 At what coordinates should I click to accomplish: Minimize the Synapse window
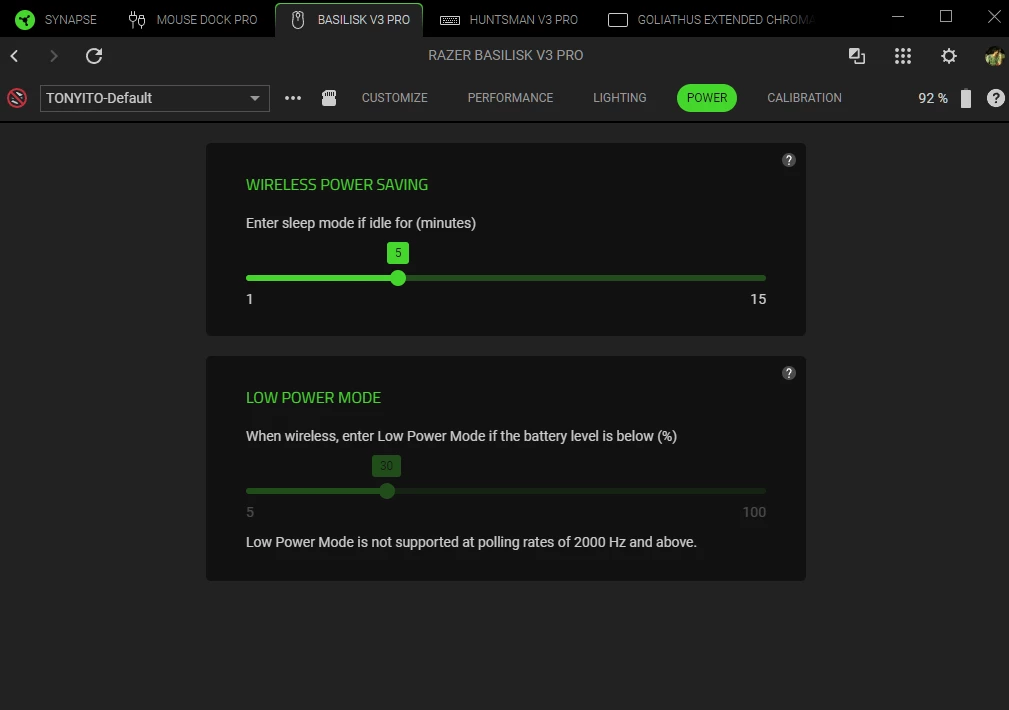tap(898, 17)
